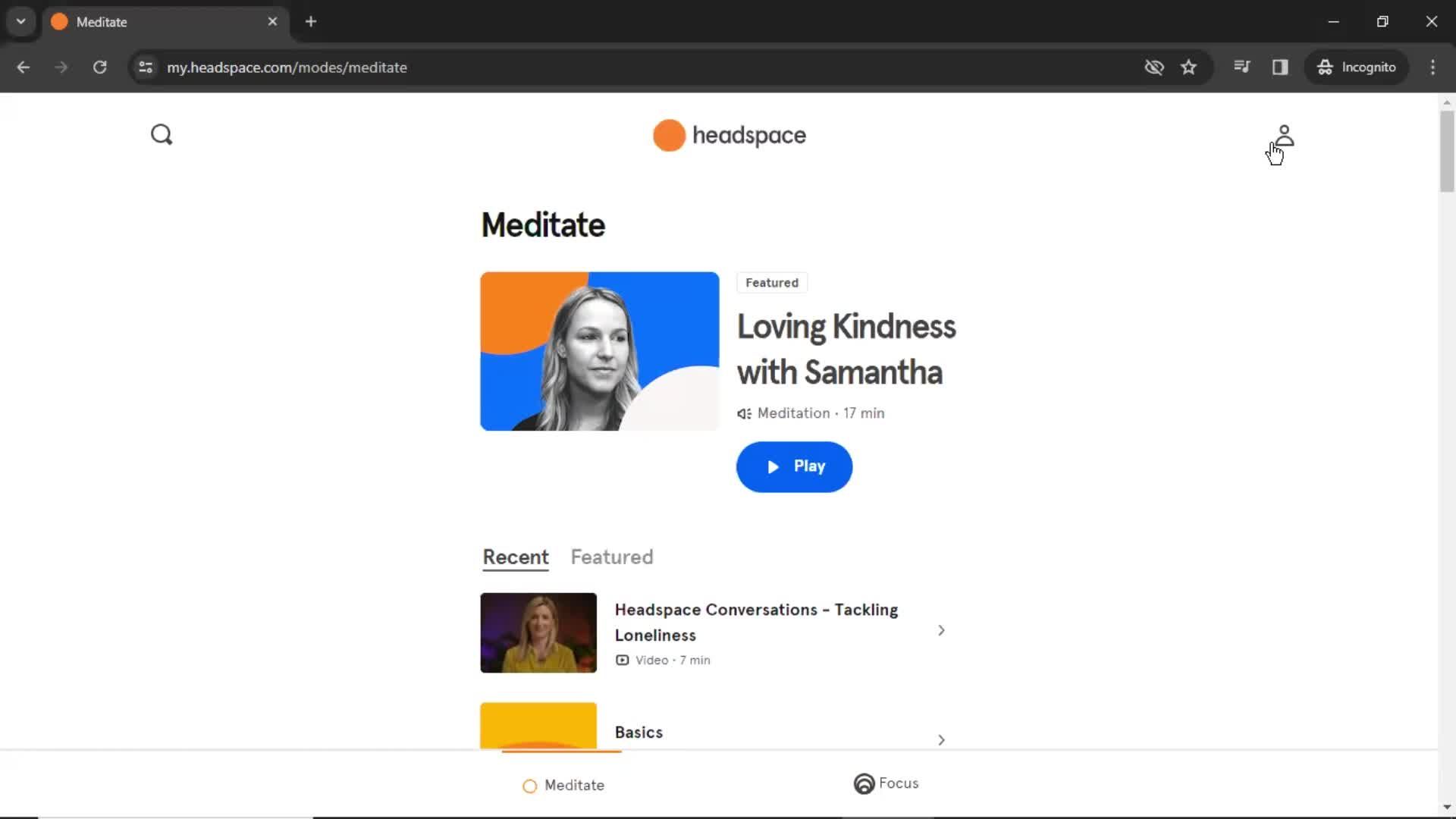Viewport: 1456px width, 819px height.
Task: Click the chevron arrow on Basics item
Action: click(x=940, y=740)
